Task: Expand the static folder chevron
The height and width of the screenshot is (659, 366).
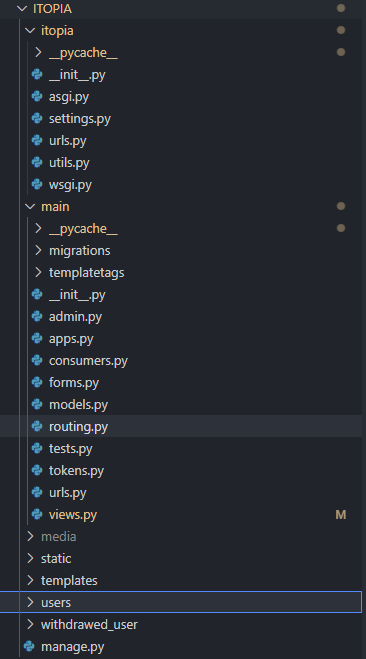Action: pos(30,558)
